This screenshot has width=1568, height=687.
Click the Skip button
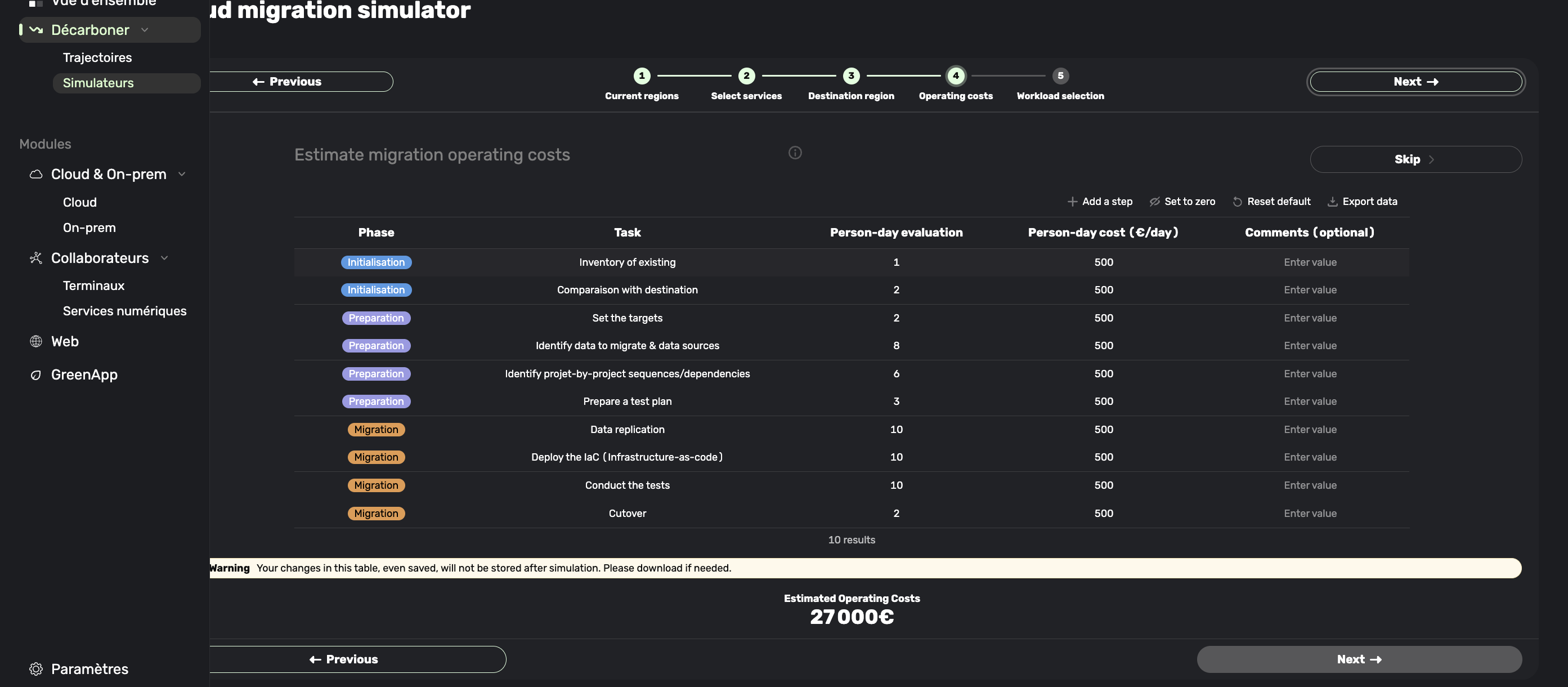[x=1415, y=159]
